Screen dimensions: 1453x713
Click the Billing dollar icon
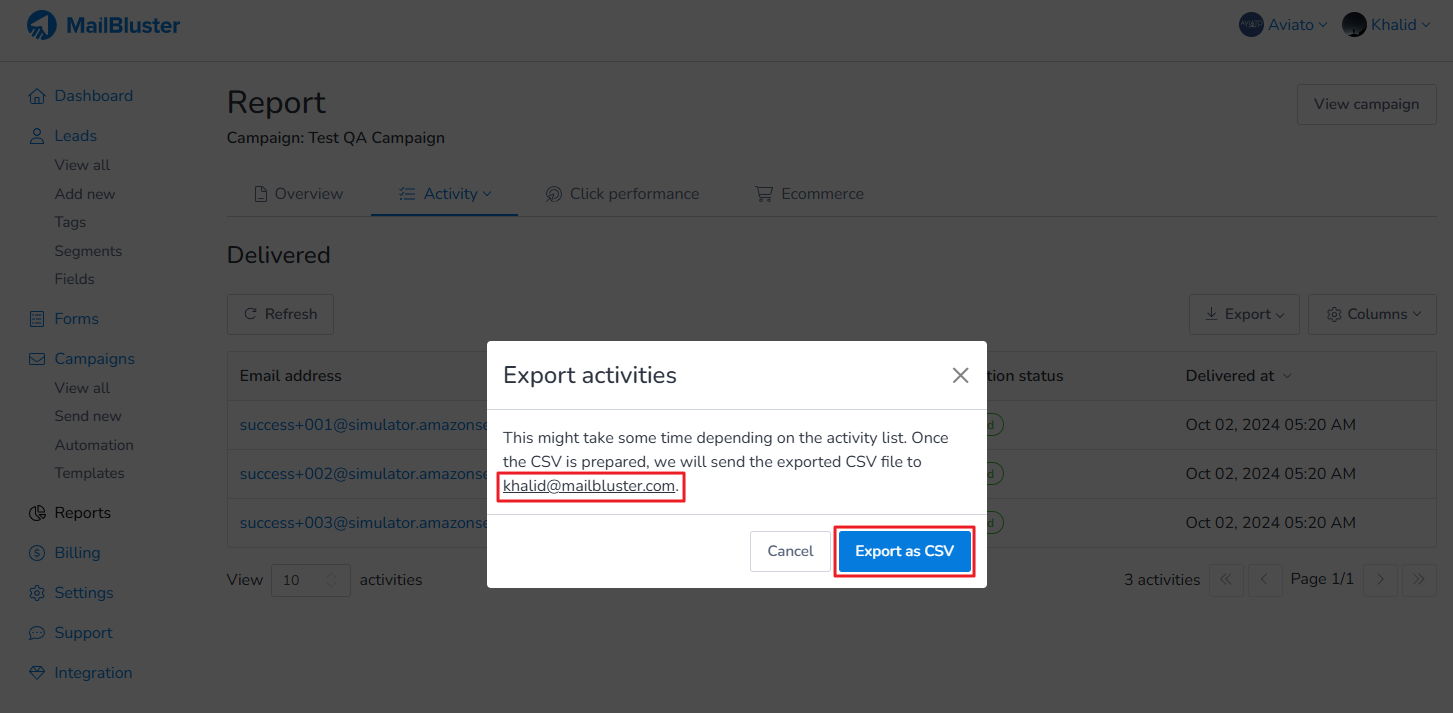37,553
